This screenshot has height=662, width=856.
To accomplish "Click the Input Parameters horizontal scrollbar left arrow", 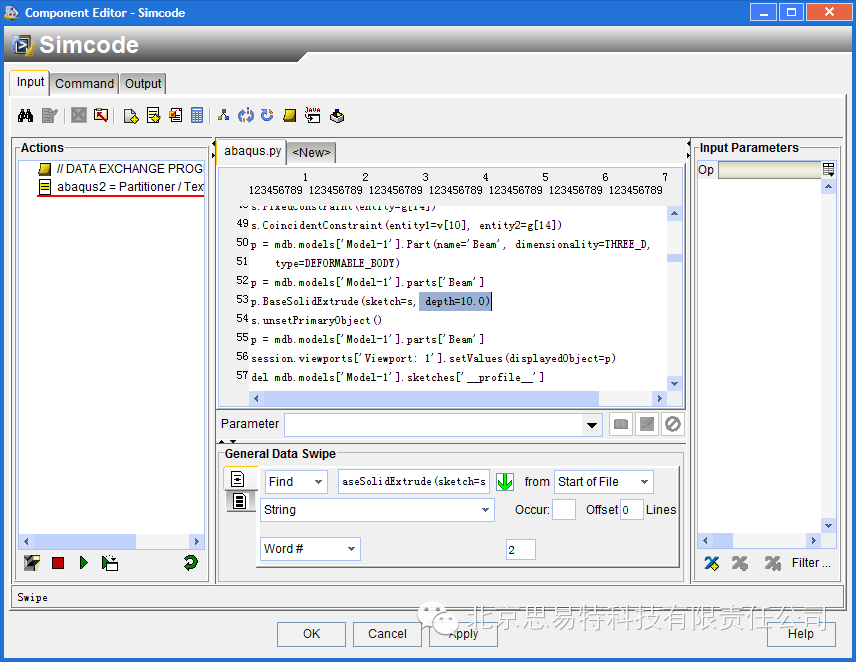I will (705, 540).
